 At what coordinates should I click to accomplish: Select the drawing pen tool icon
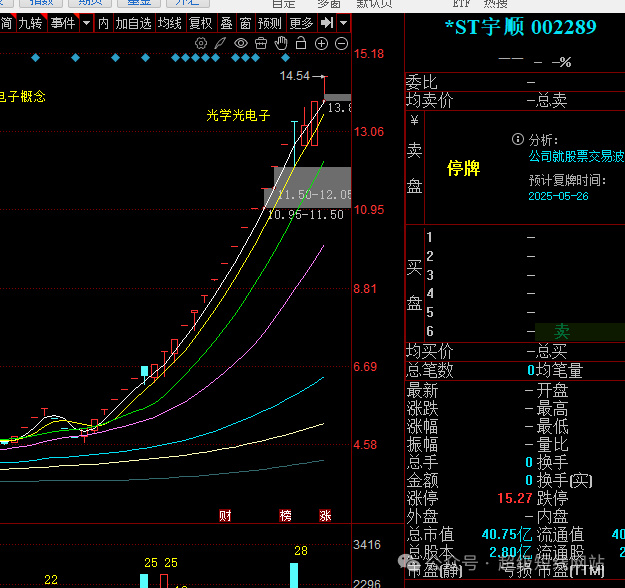click(x=220, y=43)
